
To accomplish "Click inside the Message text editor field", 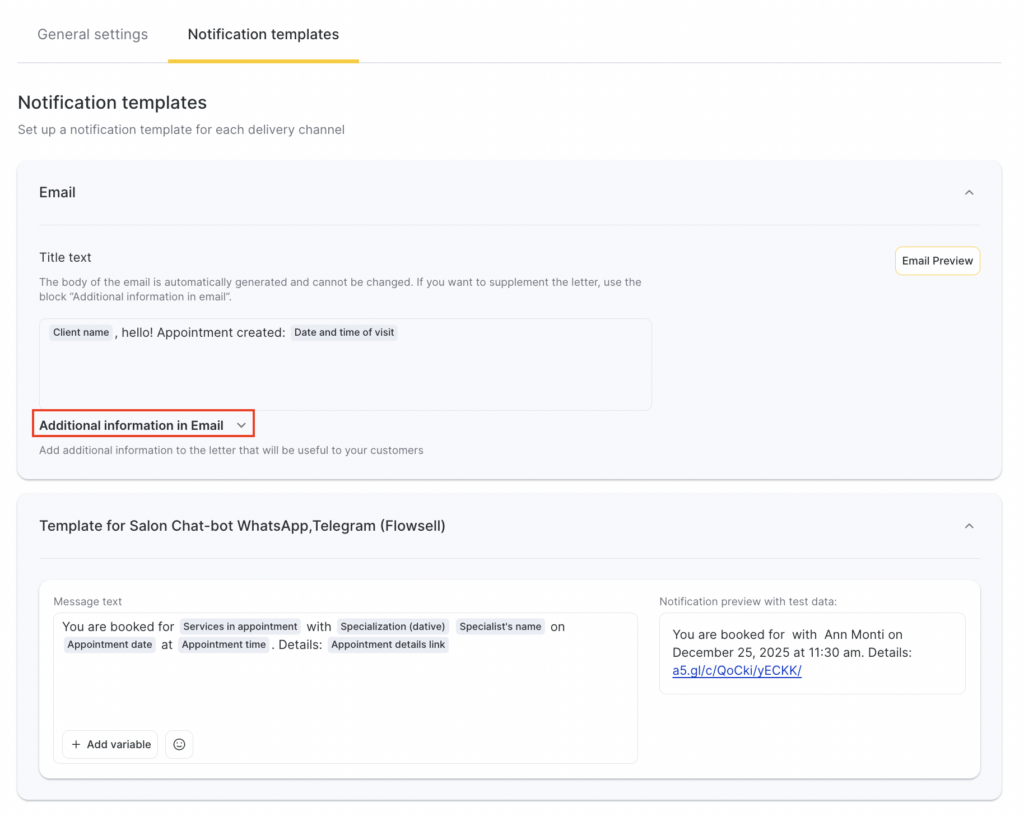I will click(345, 690).
